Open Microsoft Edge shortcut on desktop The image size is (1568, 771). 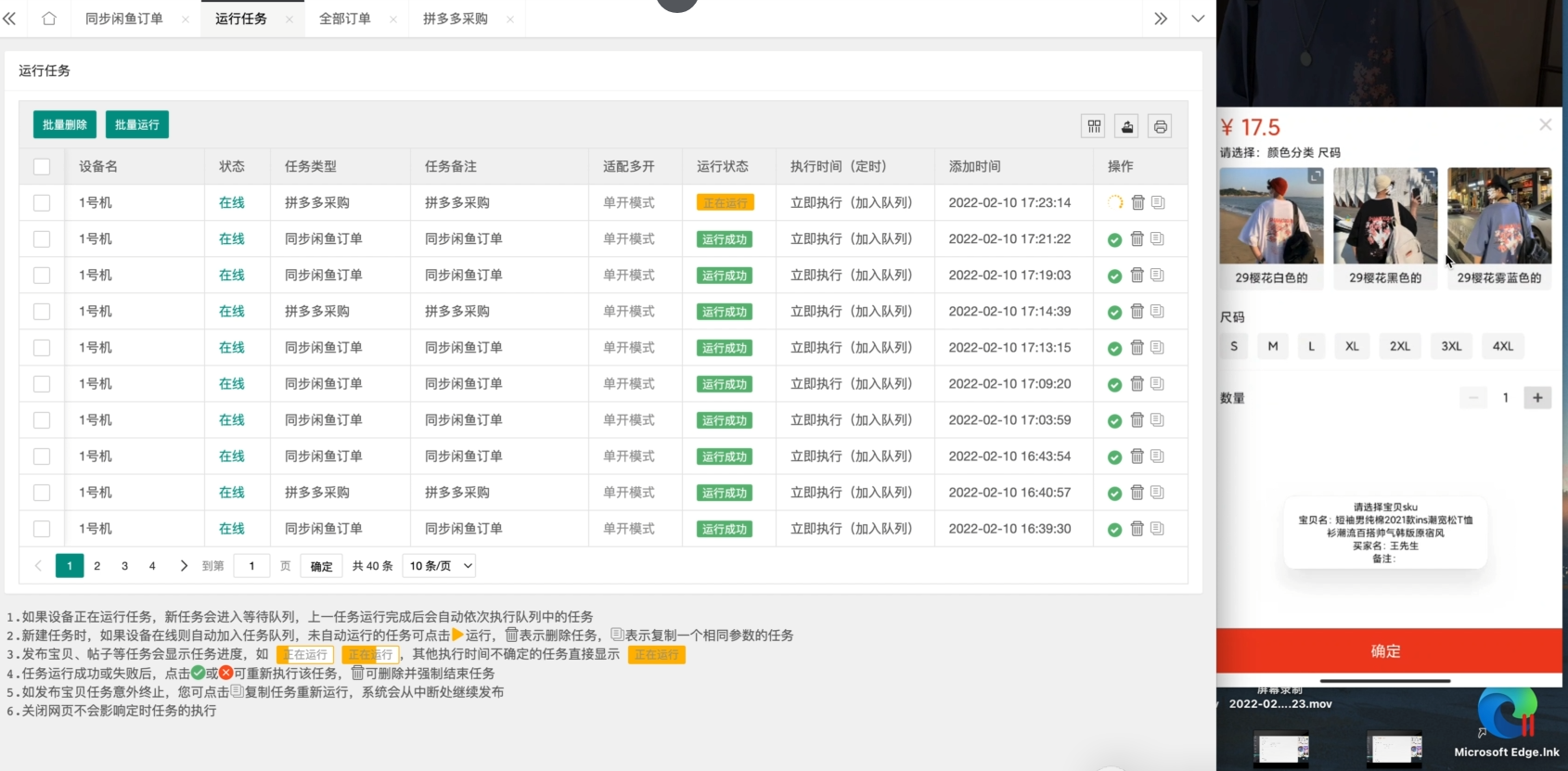tap(1507, 724)
